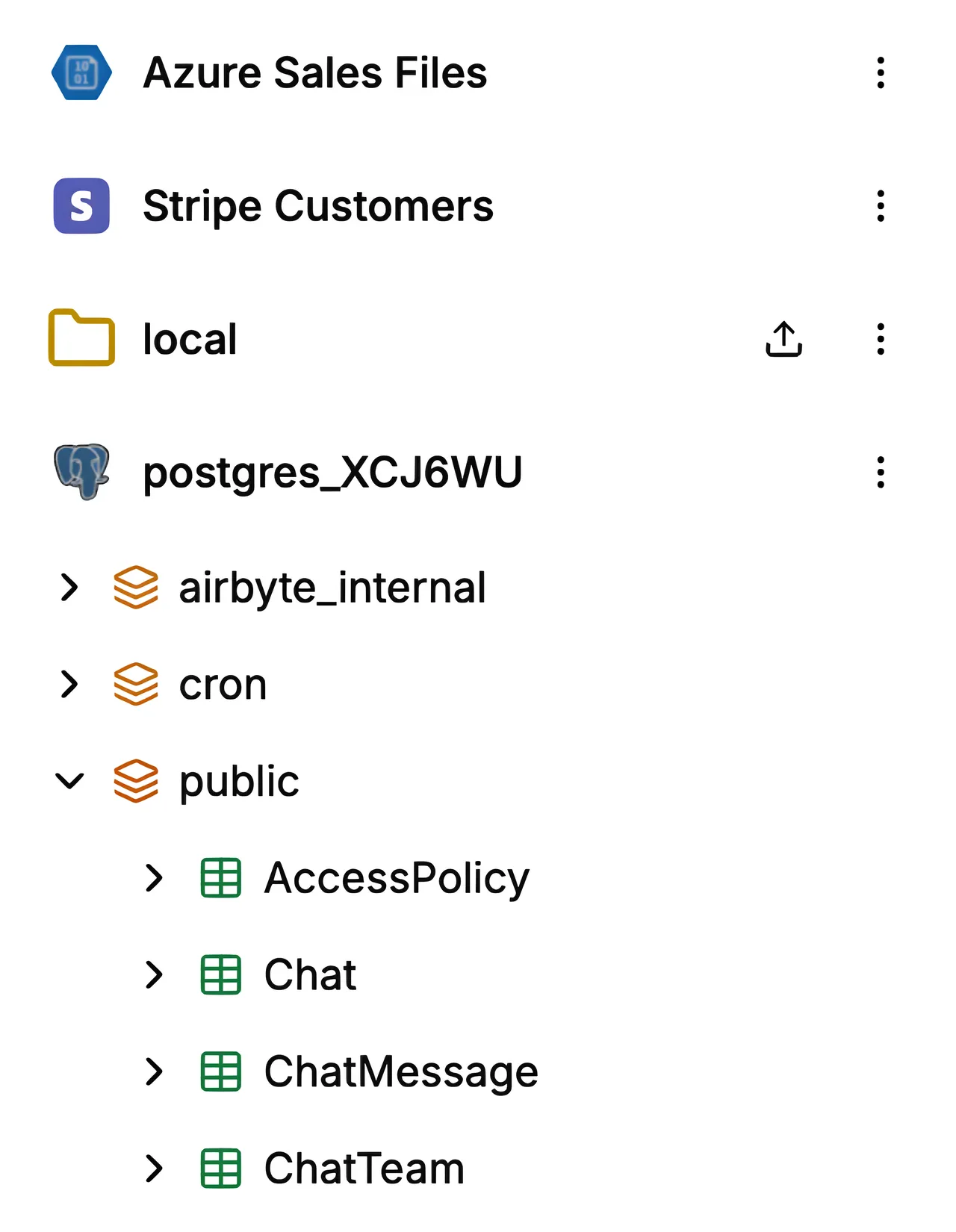The height and width of the screenshot is (1232, 956).
Task: Expand the airbyte_internal schema
Action: (x=69, y=588)
